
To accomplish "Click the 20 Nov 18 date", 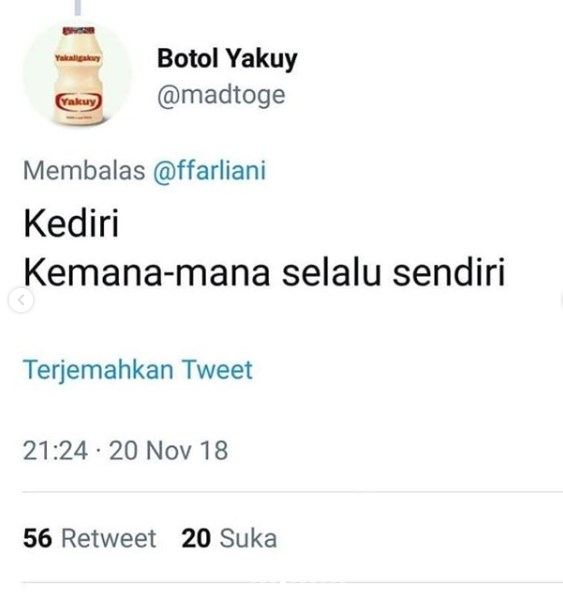I will (169, 450).
